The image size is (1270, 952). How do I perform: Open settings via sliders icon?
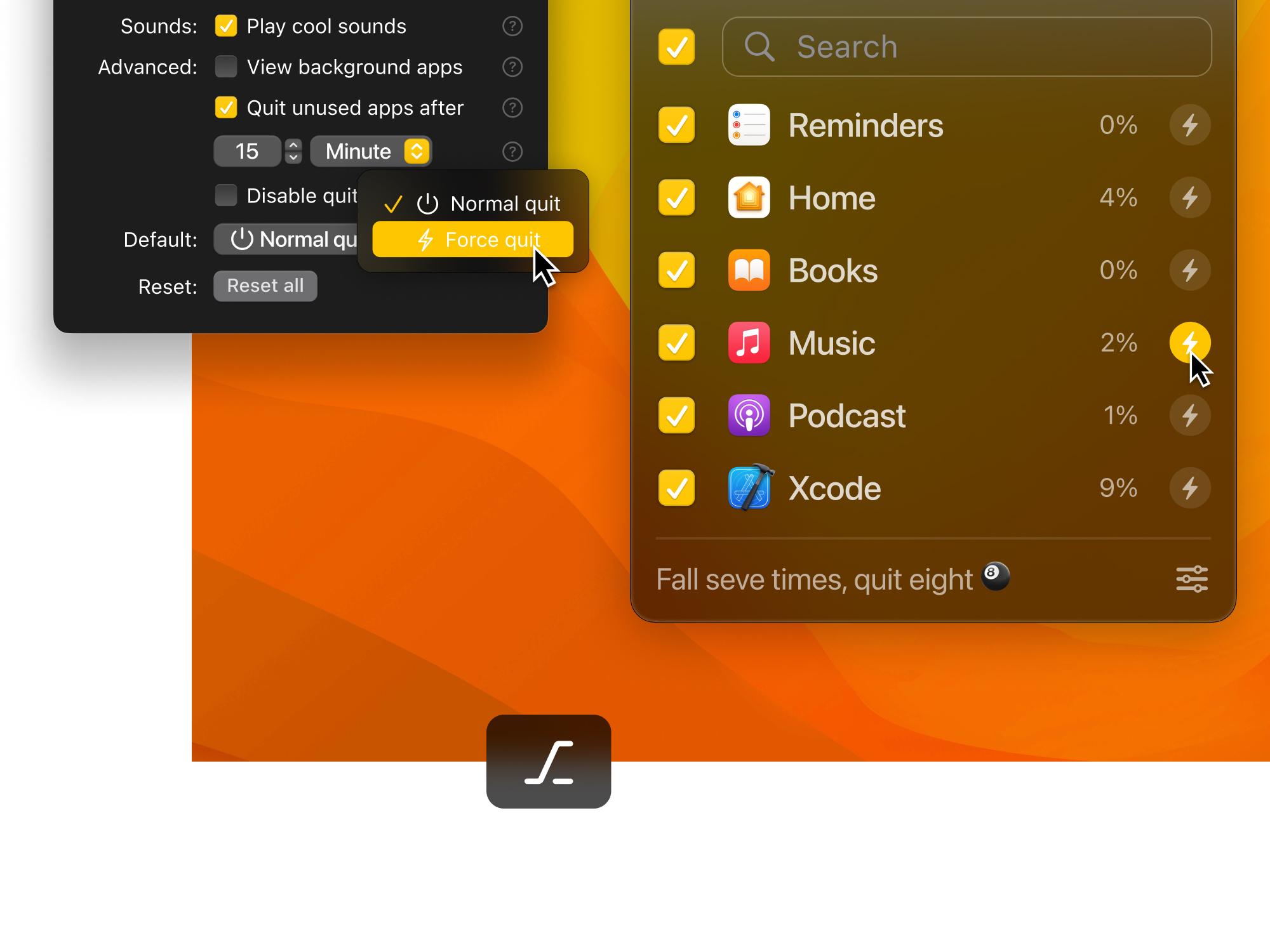1191,579
